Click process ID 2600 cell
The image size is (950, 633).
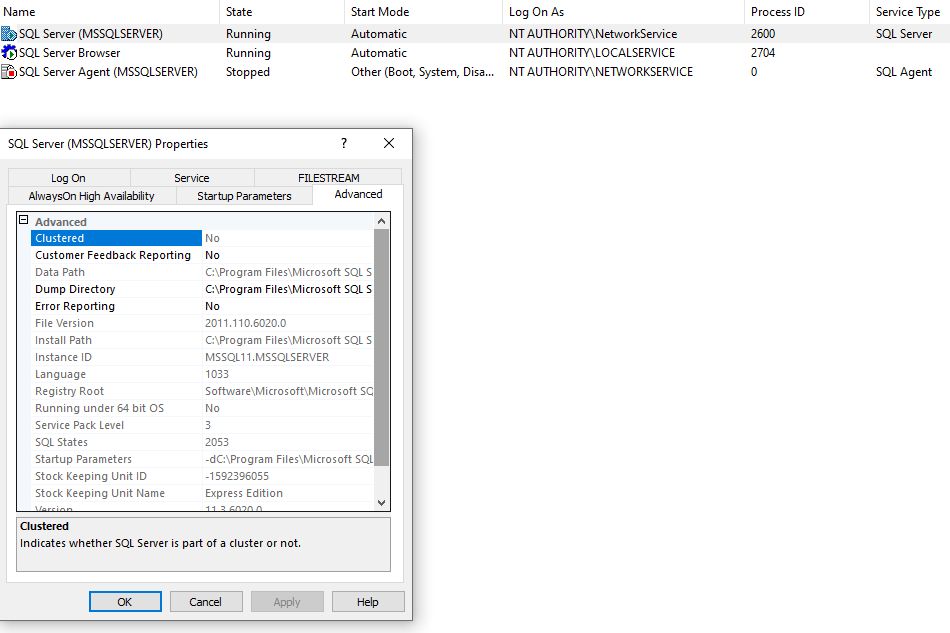point(763,34)
